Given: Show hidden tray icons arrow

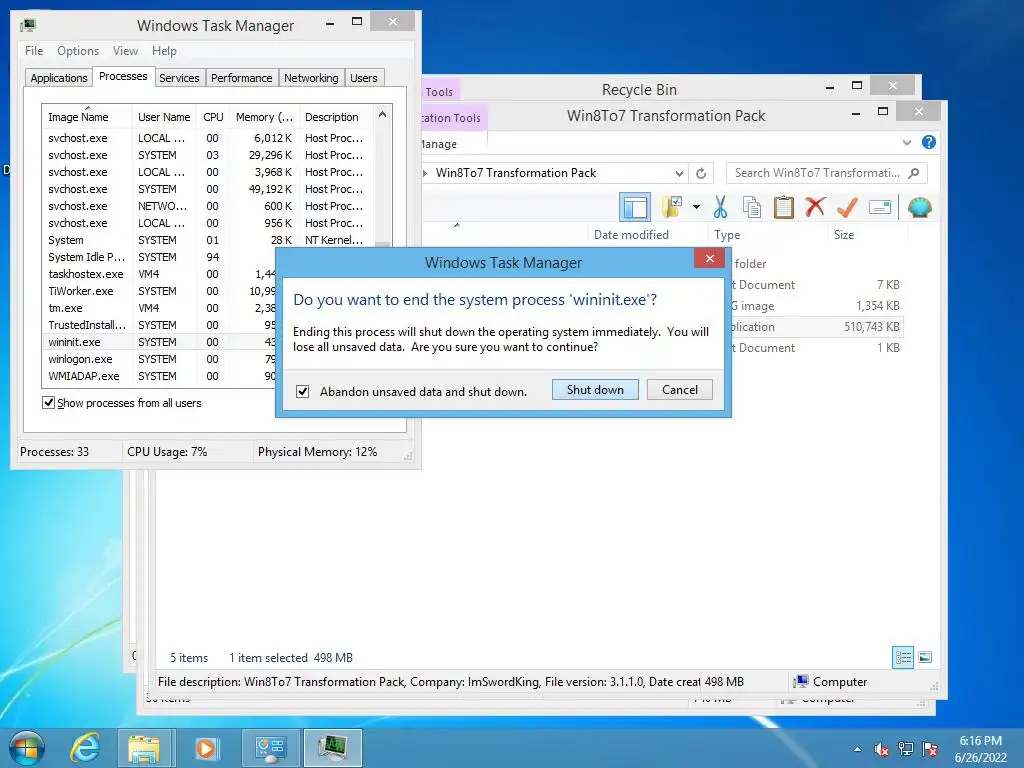Looking at the screenshot, I should tap(857, 749).
